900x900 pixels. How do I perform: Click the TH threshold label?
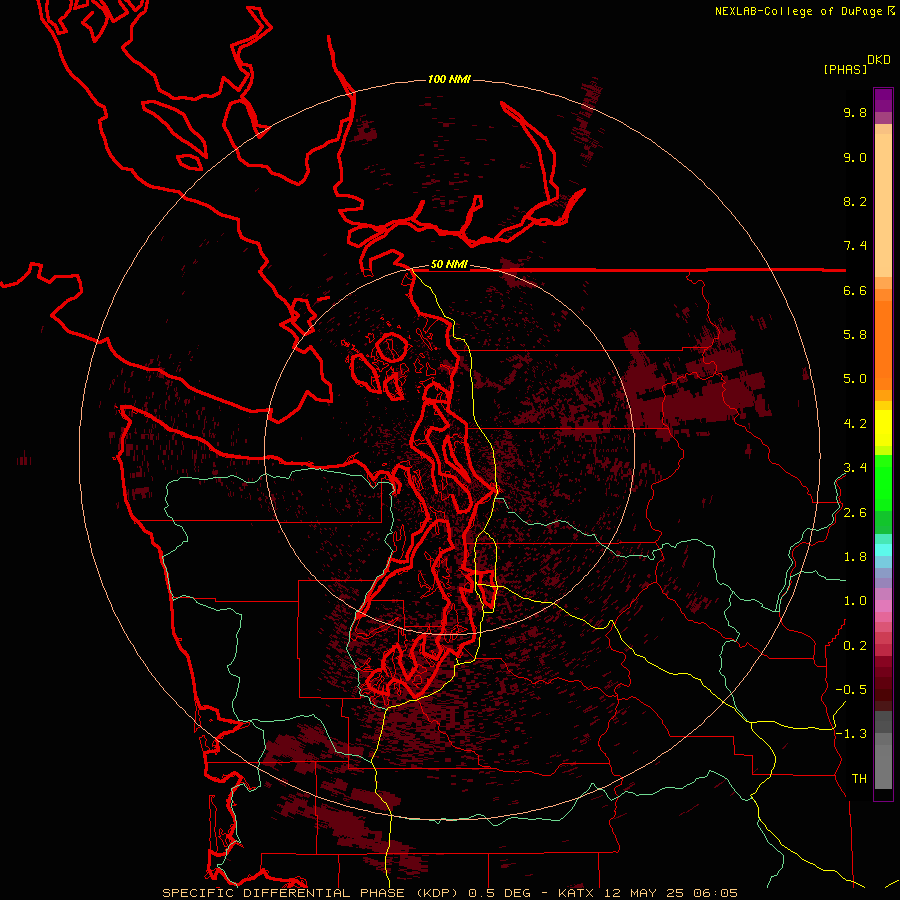[859, 779]
